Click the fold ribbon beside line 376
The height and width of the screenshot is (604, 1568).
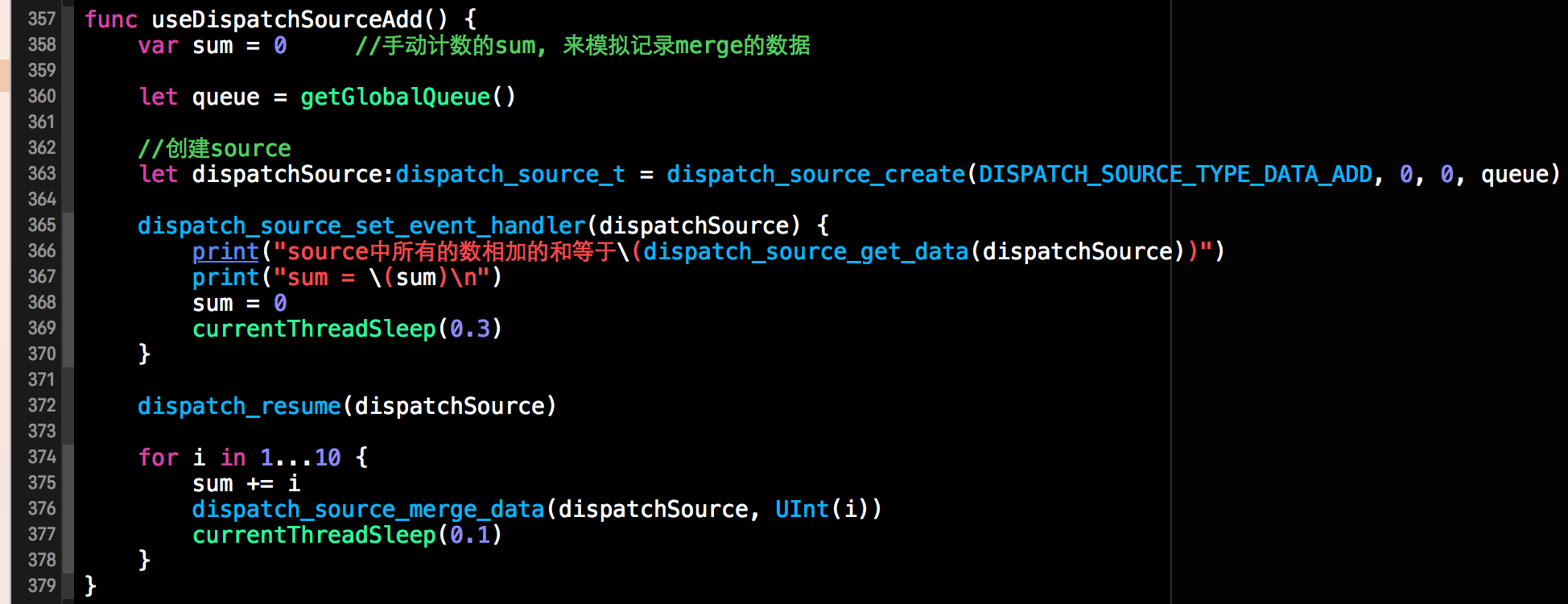point(68,509)
